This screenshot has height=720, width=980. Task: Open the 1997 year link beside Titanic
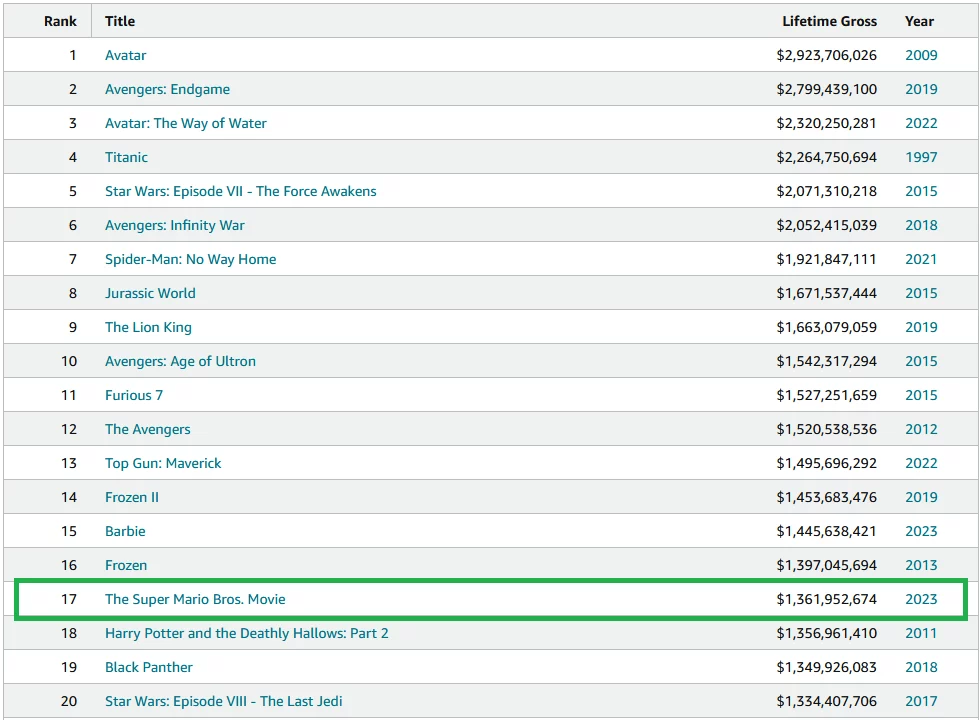point(921,157)
